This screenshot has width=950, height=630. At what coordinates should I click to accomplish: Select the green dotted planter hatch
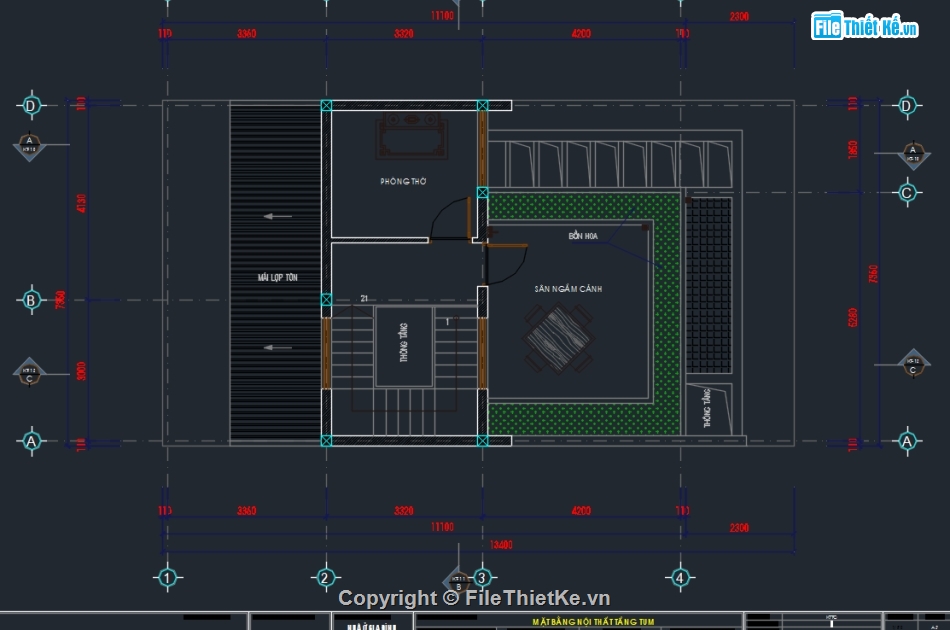point(666,313)
